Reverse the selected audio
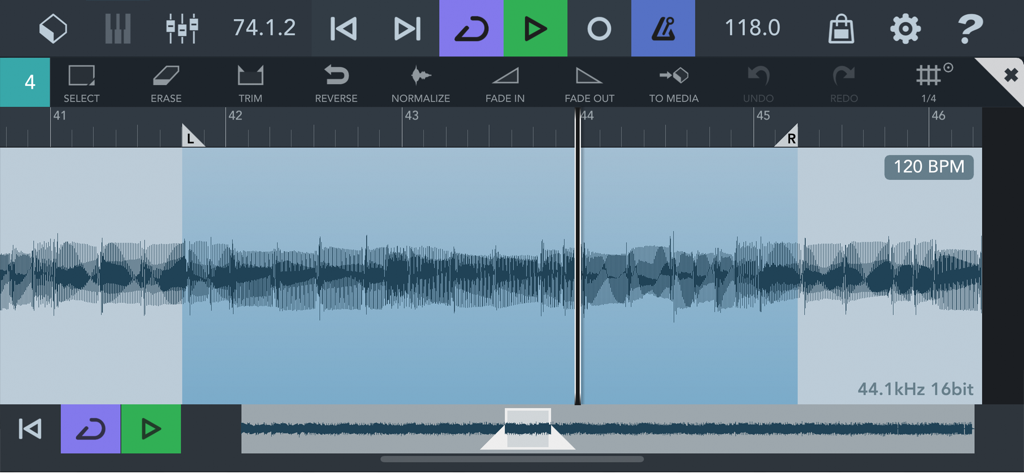1024x473 pixels. coord(336,83)
